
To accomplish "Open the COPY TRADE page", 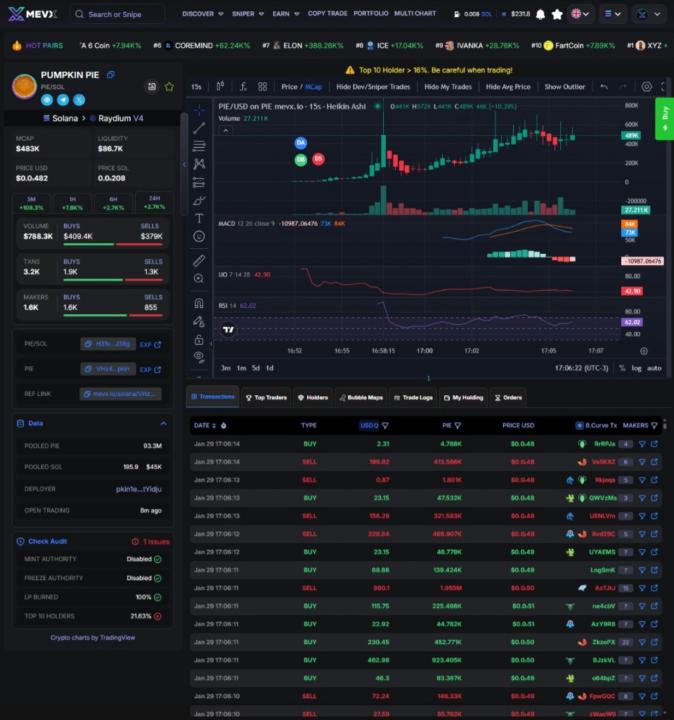I will [327, 13].
